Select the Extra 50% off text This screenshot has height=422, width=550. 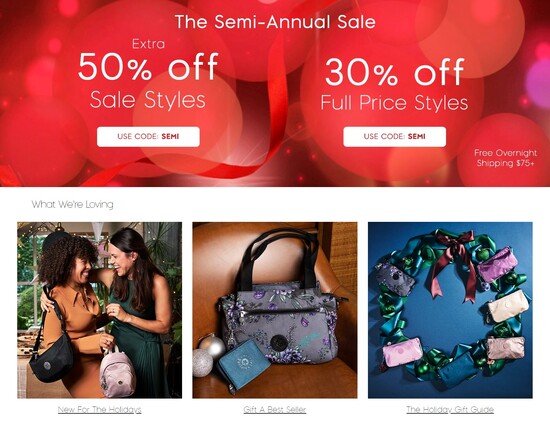pyautogui.click(x=148, y=60)
